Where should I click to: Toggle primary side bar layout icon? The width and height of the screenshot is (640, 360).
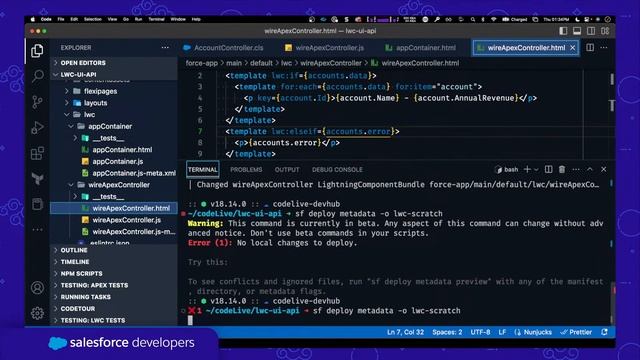click(x=563, y=31)
